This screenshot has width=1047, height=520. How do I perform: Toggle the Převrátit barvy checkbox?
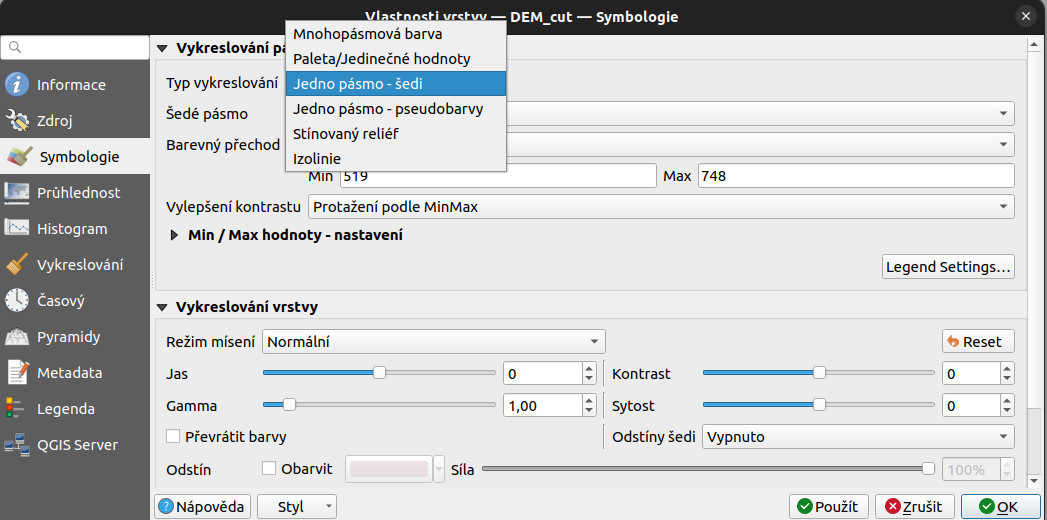(x=174, y=437)
